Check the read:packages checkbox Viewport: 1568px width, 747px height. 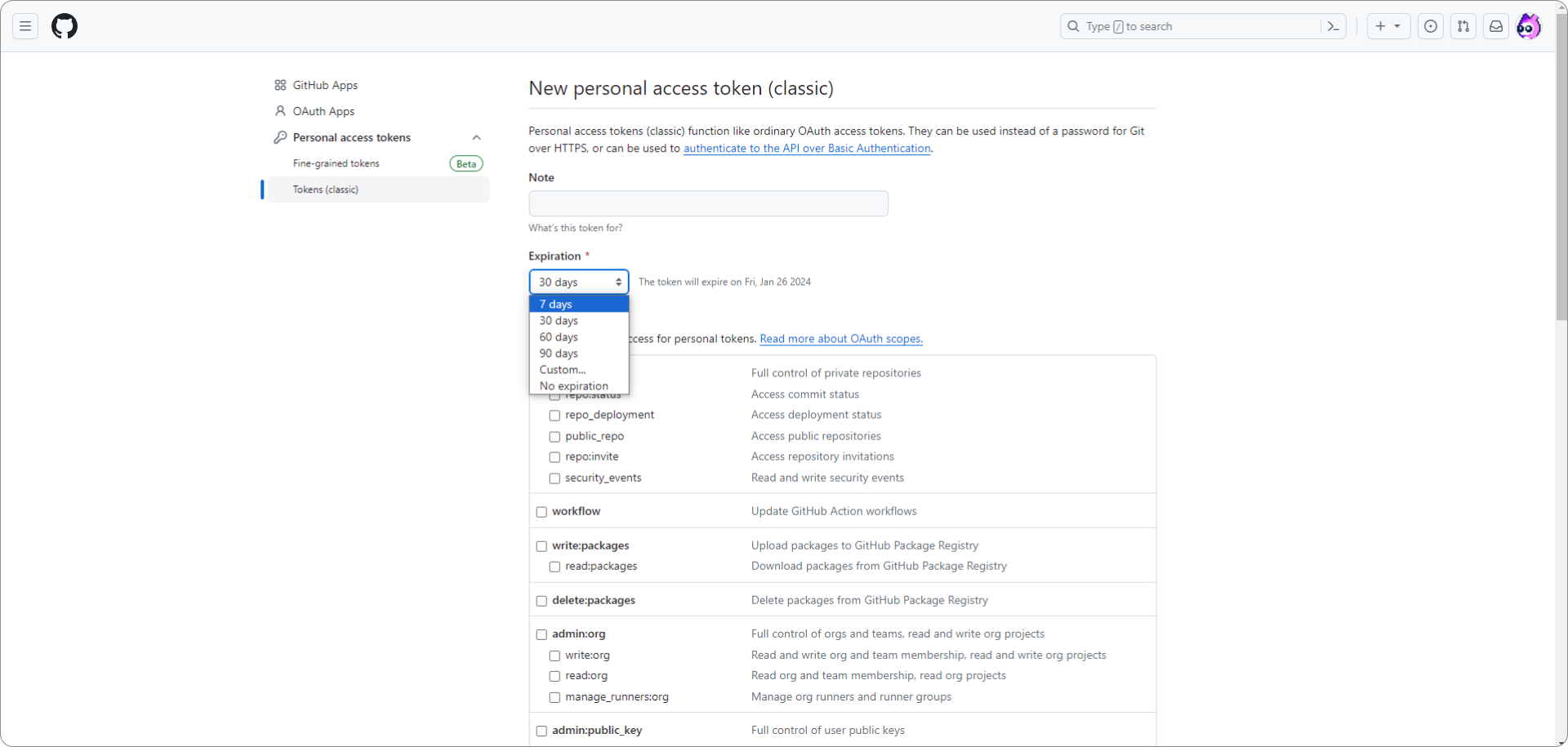pyautogui.click(x=555, y=567)
